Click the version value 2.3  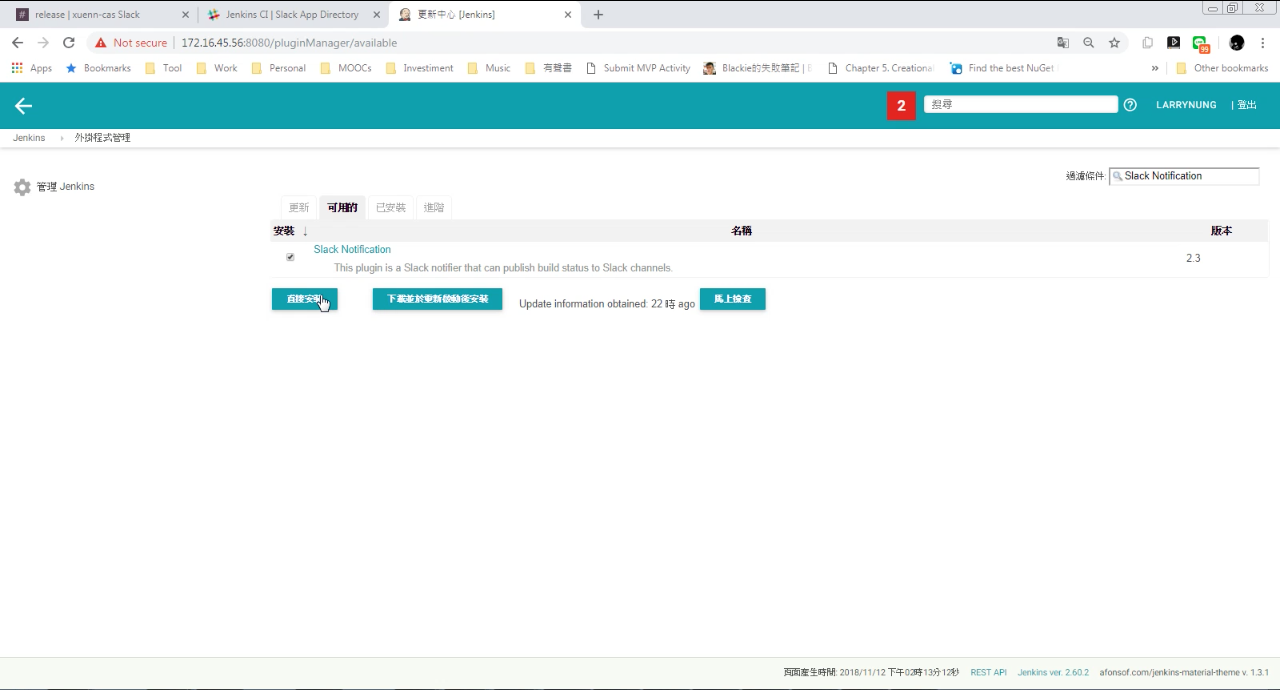click(x=1193, y=258)
